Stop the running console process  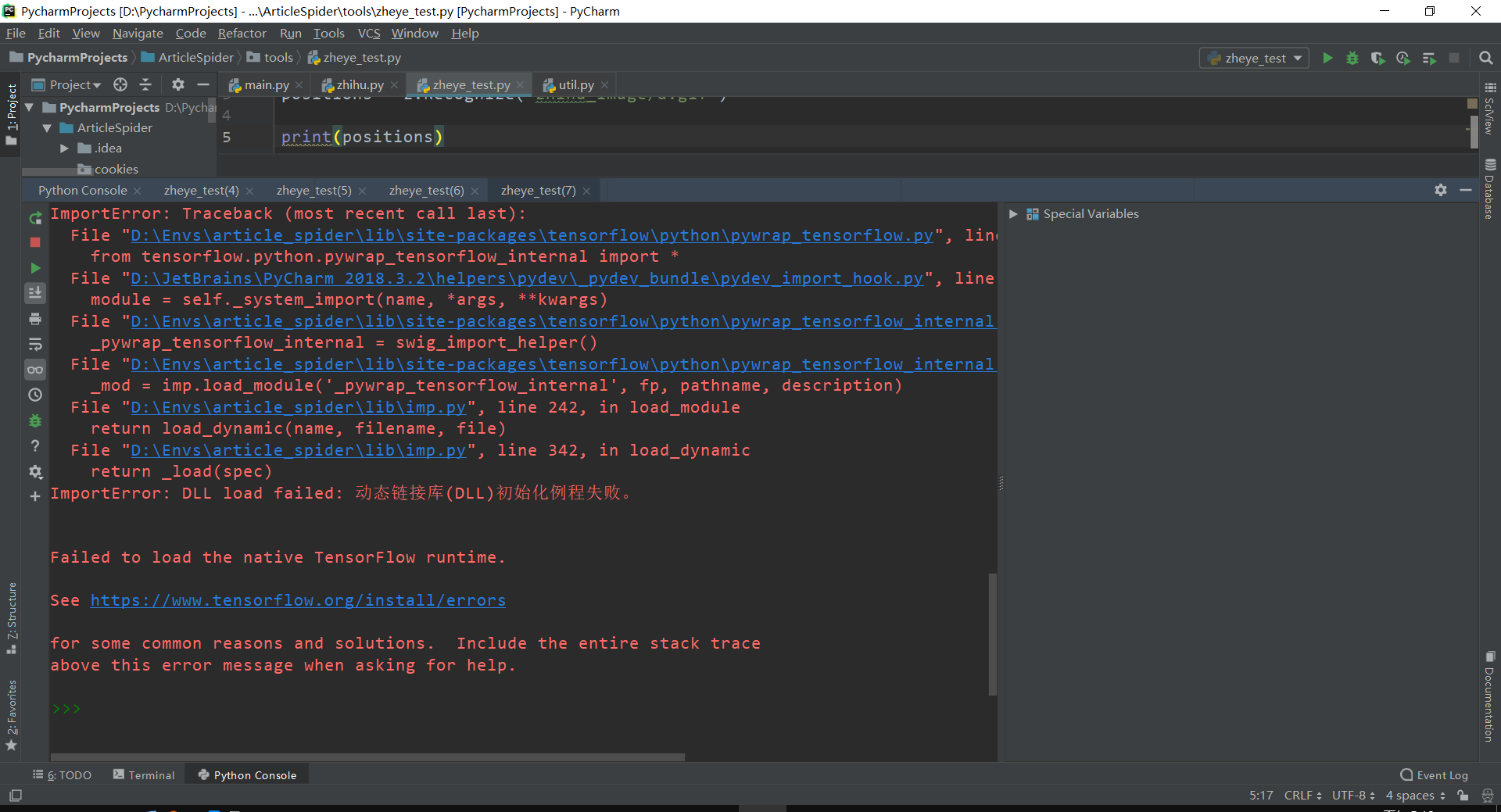point(35,243)
